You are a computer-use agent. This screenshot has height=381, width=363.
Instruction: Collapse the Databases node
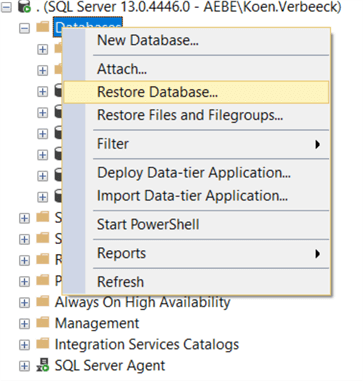[24, 28]
